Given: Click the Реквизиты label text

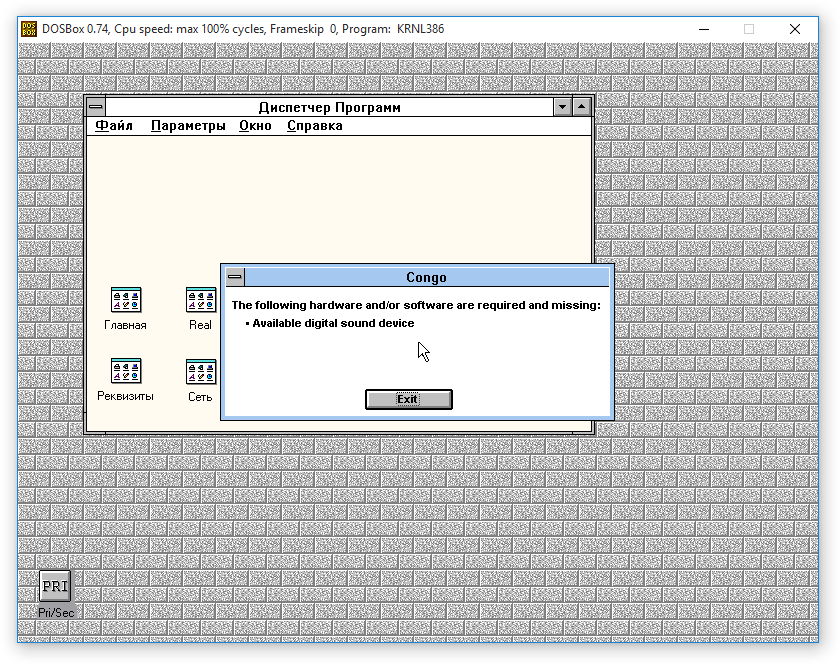Looking at the screenshot, I should 125,396.
